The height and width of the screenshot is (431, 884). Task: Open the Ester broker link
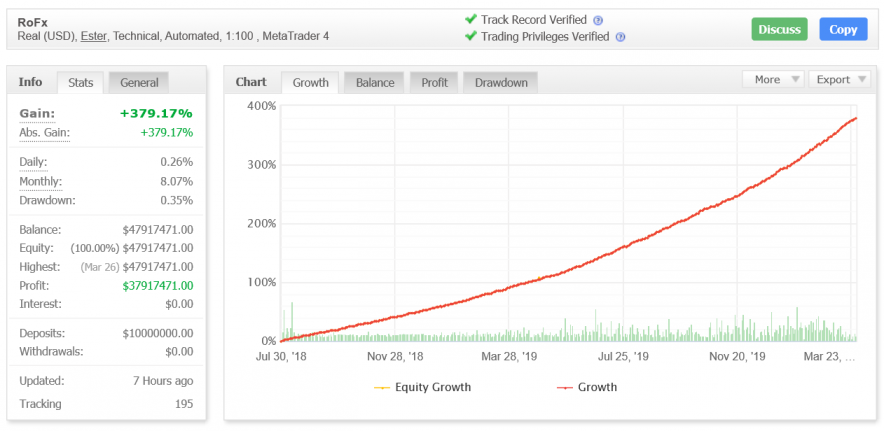(94, 37)
